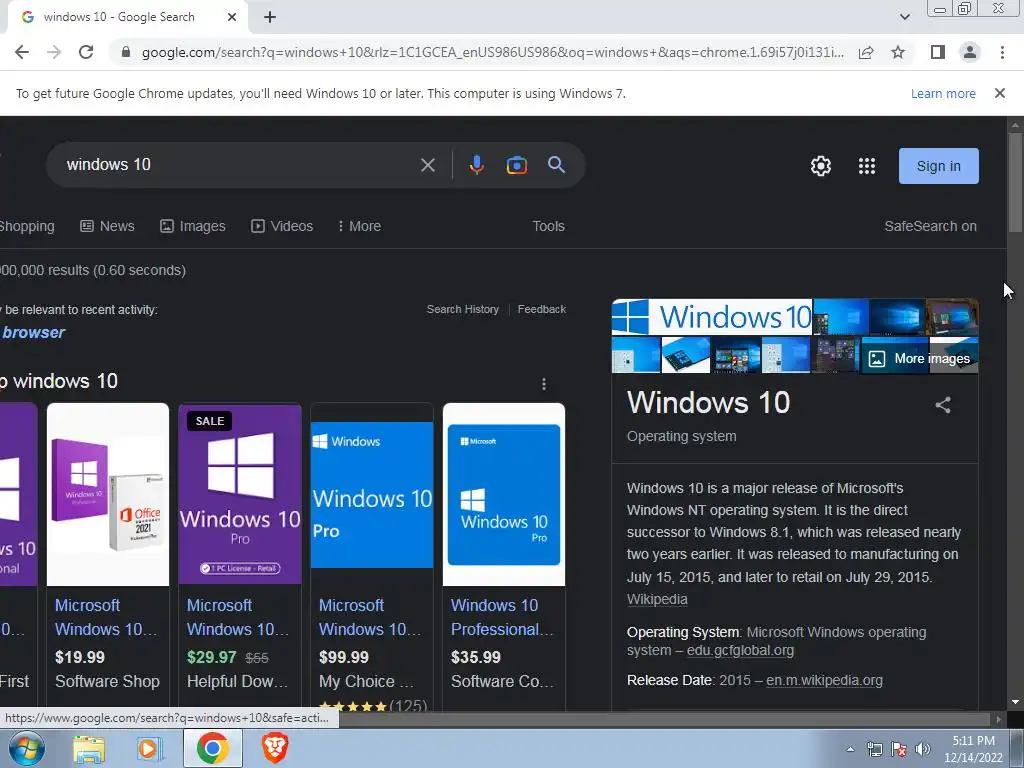Screen dimensions: 1024x768
Task: Launch the media player taskbar icon
Action: (149, 749)
